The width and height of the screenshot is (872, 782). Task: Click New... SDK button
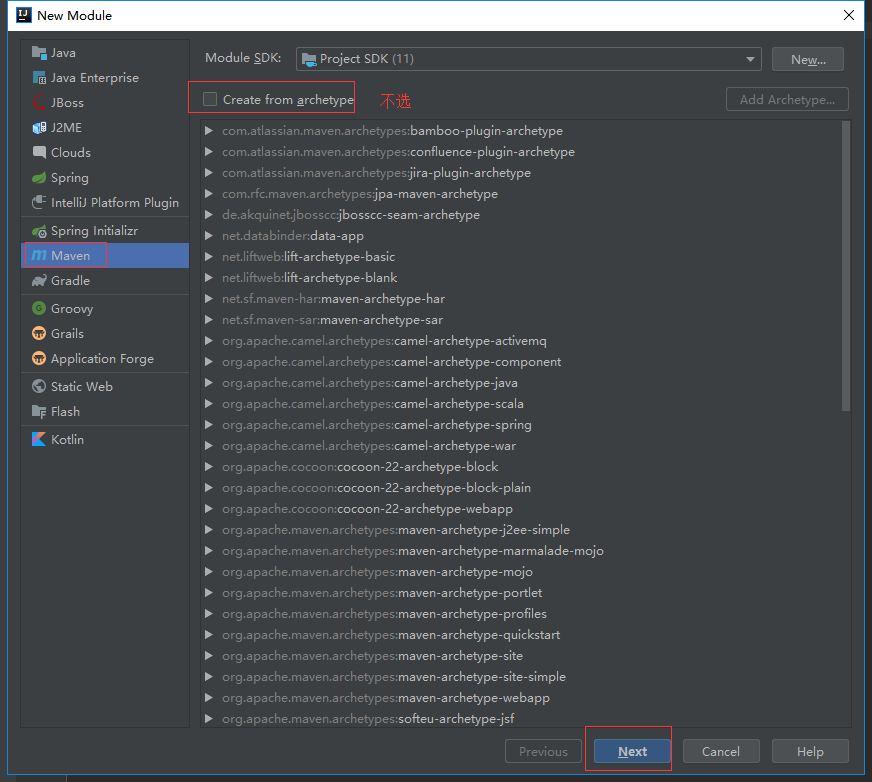808,60
